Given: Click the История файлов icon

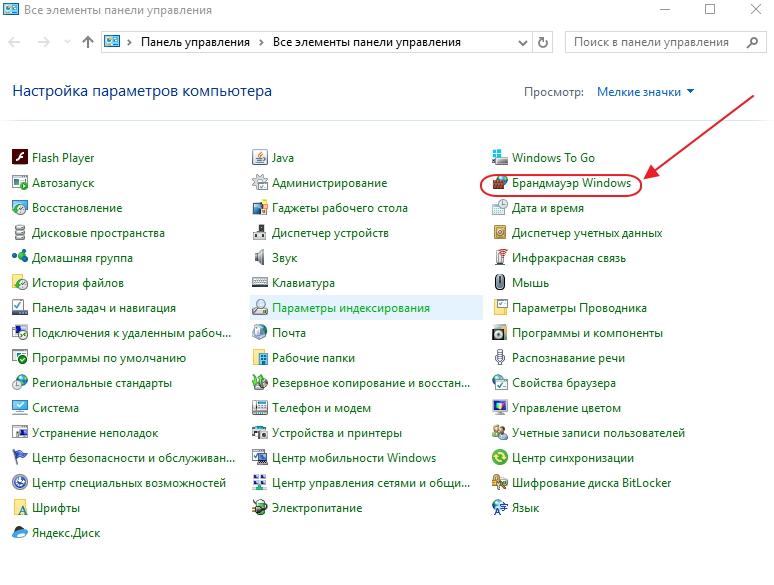Looking at the screenshot, I should pyautogui.click(x=20, y=282).
